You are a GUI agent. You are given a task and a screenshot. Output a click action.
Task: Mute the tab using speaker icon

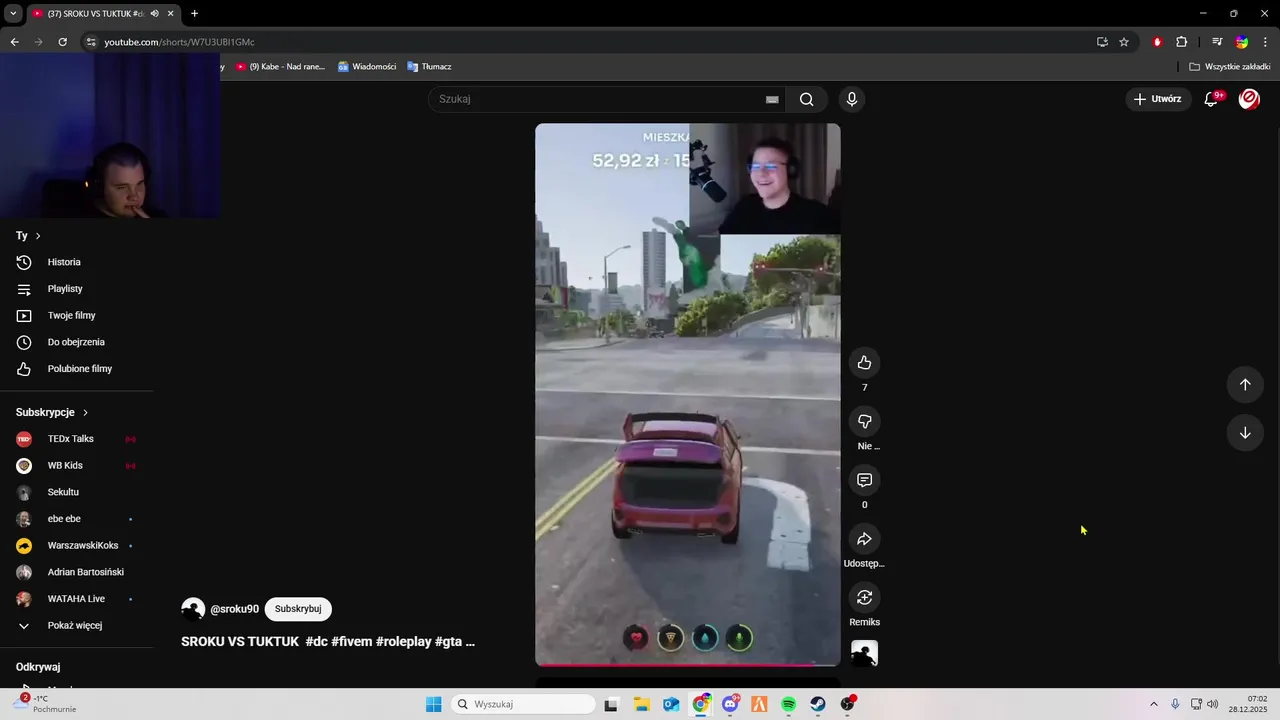[155, 13]
